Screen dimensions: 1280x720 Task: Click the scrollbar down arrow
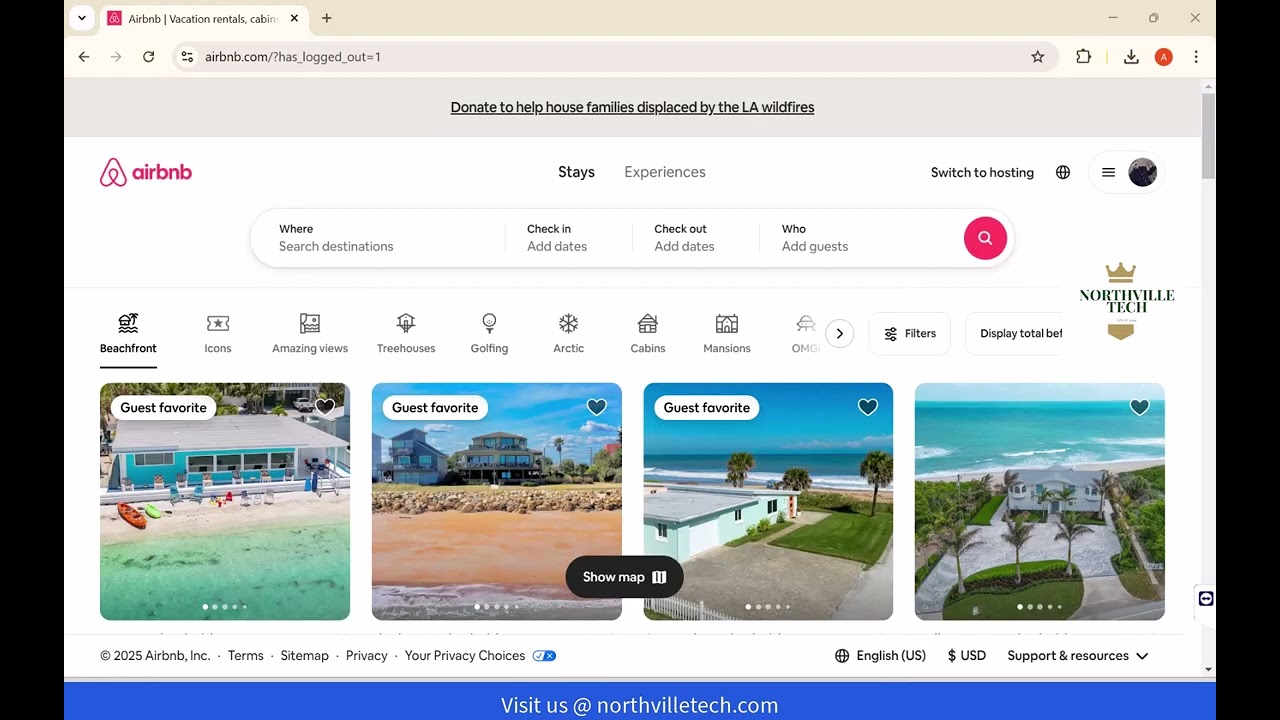pos(1208,669)
